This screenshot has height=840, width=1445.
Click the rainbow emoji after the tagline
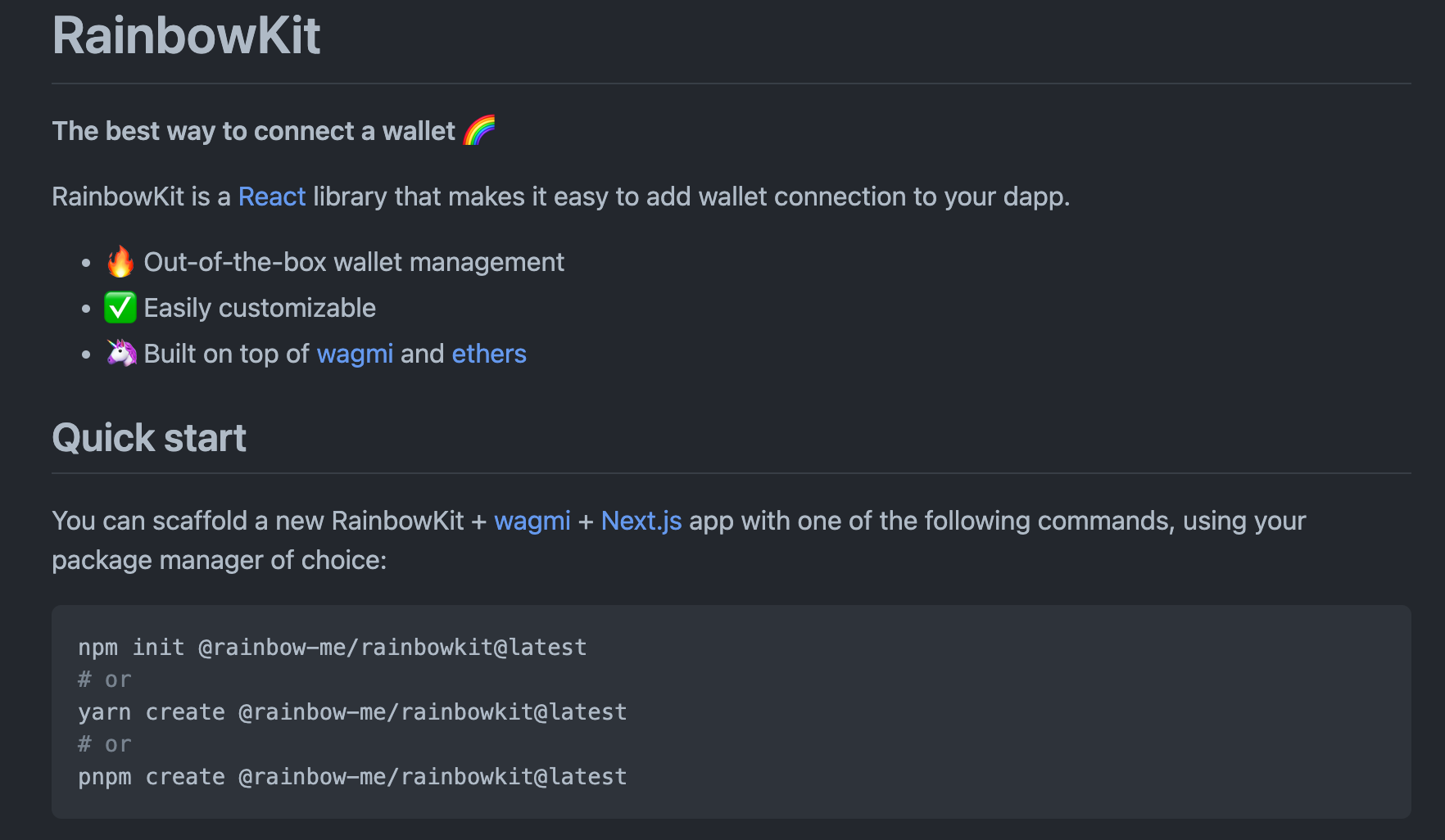479,130
